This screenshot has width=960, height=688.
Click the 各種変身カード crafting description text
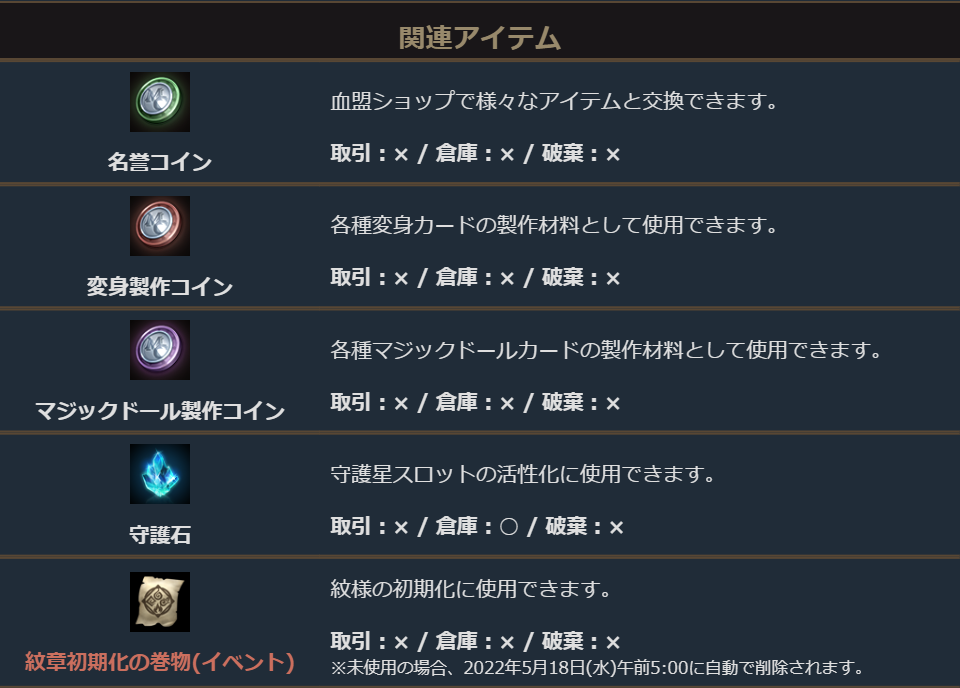554,226
